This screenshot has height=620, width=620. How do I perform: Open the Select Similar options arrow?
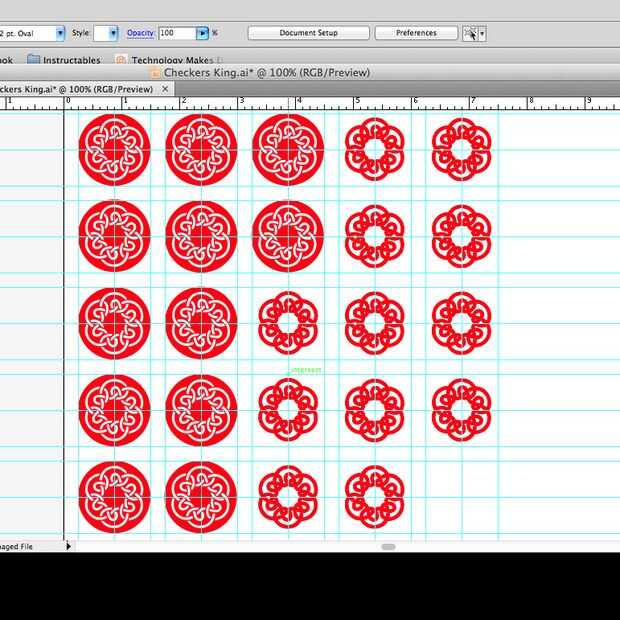(482, 33)
